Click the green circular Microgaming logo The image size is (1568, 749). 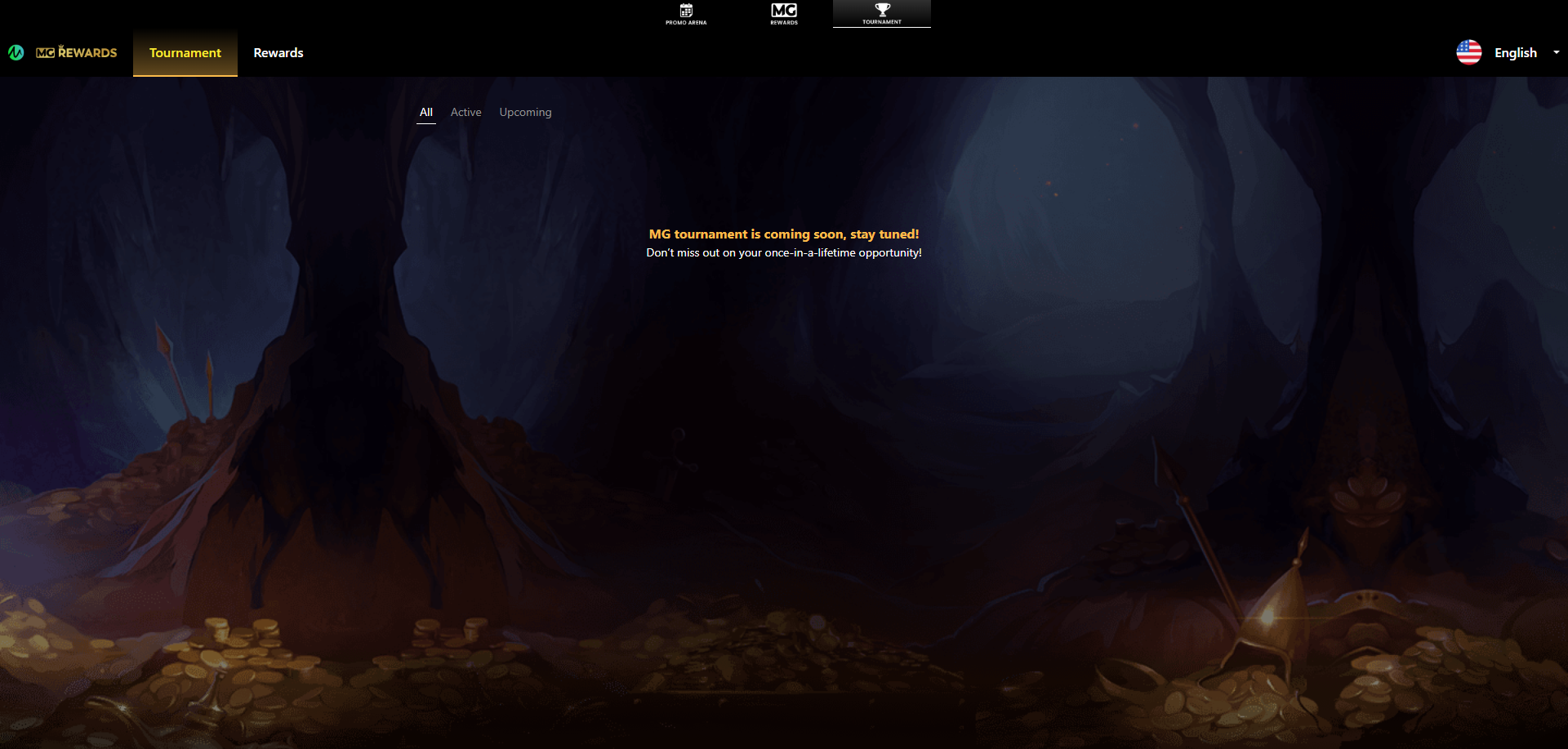16,52
